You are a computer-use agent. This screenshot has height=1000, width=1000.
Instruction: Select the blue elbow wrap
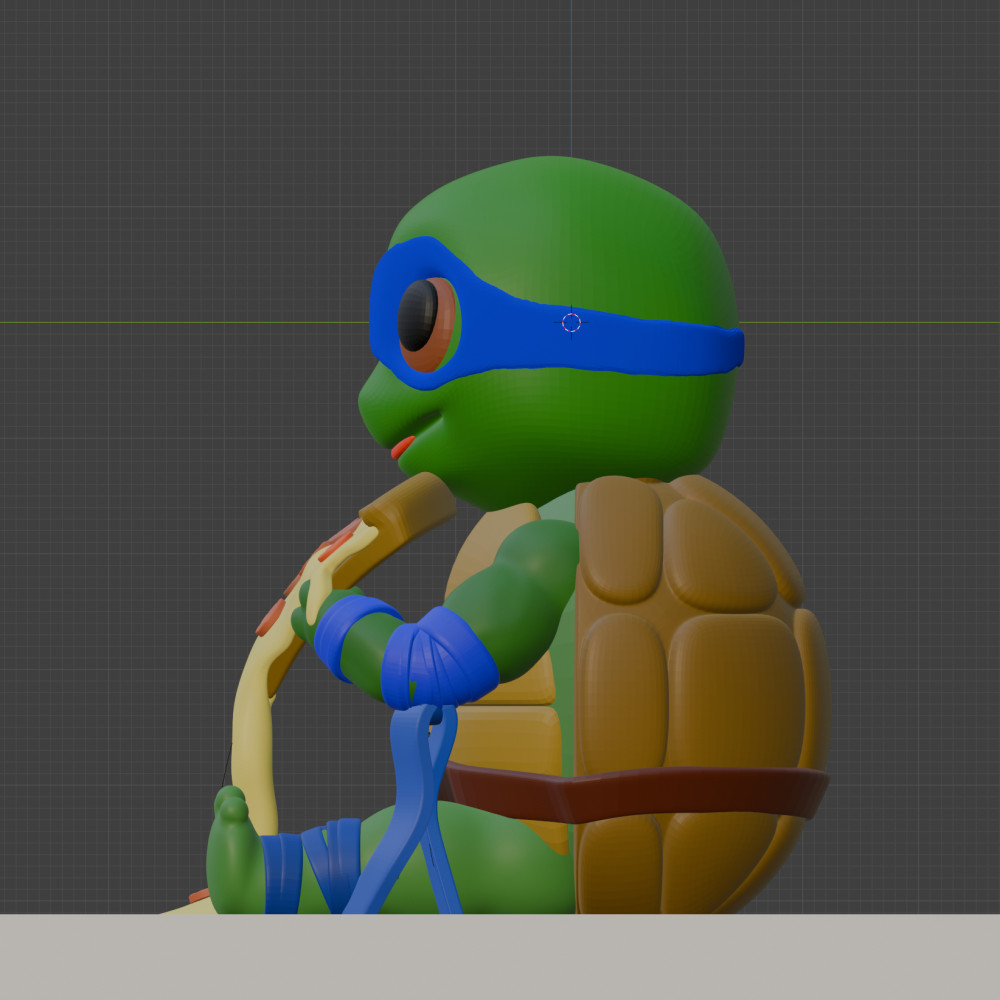(x=439, y=658)
